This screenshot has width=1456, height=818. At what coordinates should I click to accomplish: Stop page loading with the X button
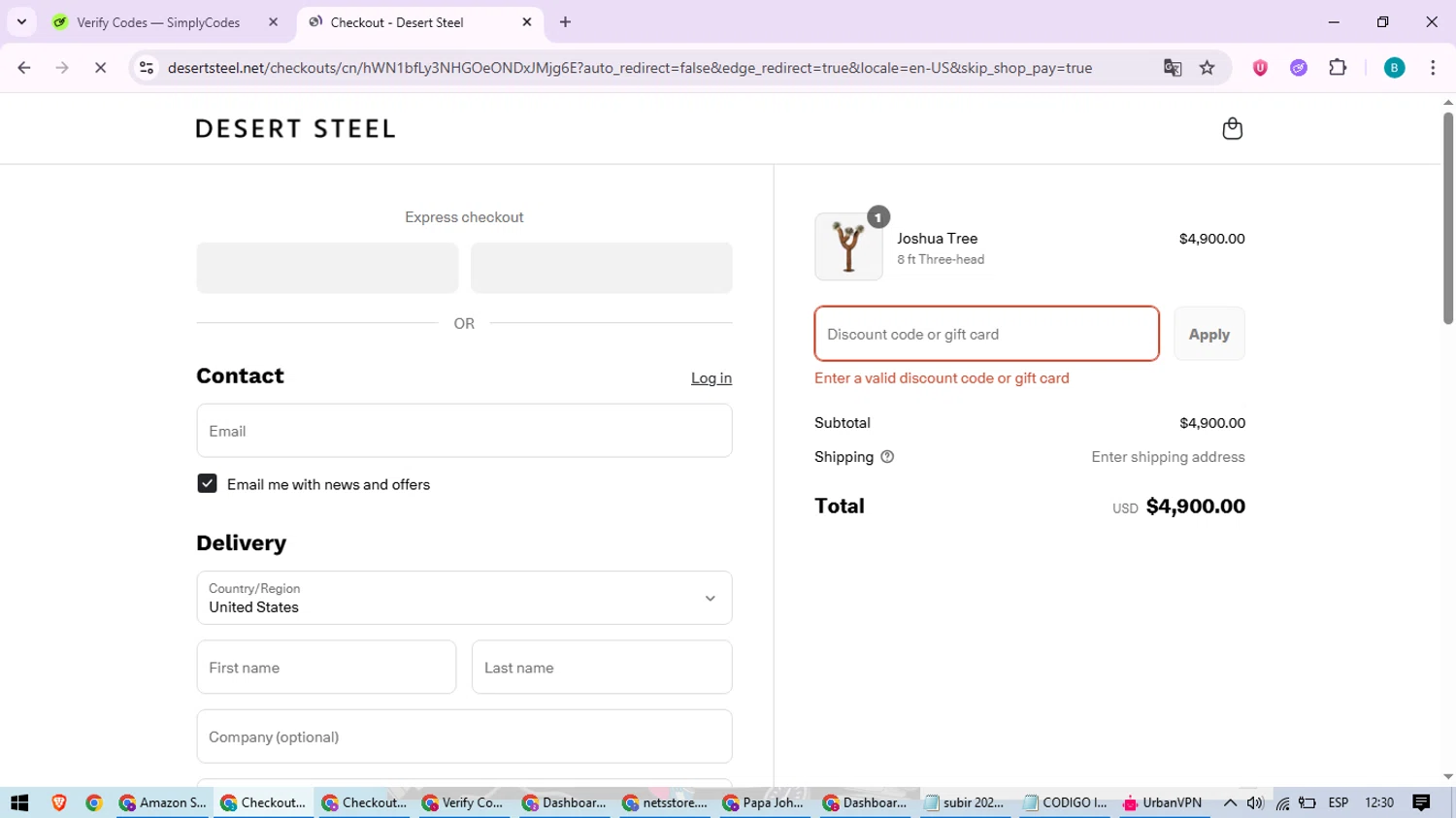point(100,68)
